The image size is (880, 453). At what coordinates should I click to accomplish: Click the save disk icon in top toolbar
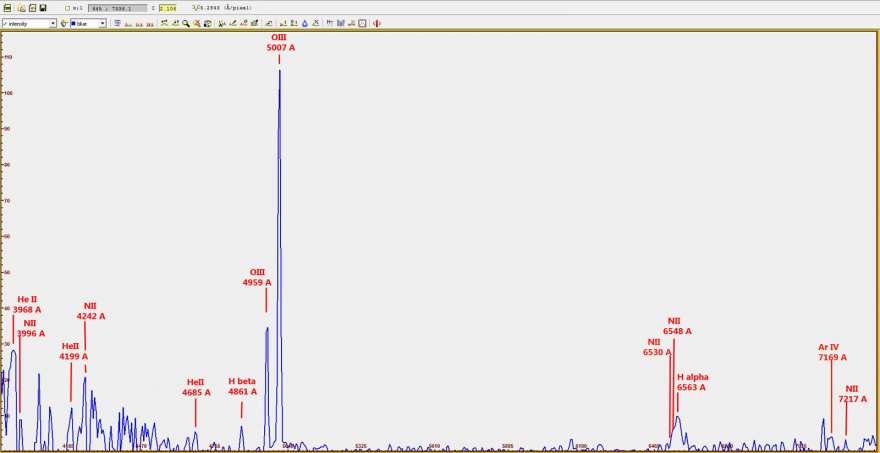(43, 8)
